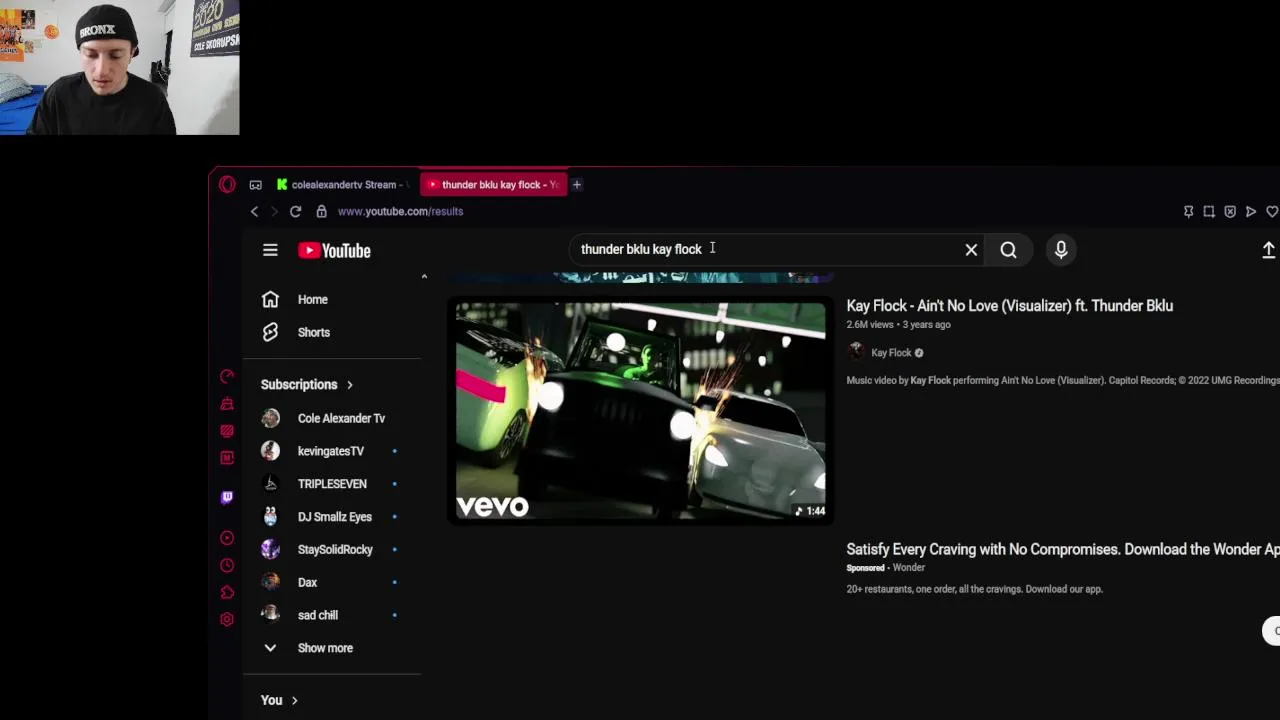Open a new browser tab with plus

(x=577, y=184)
